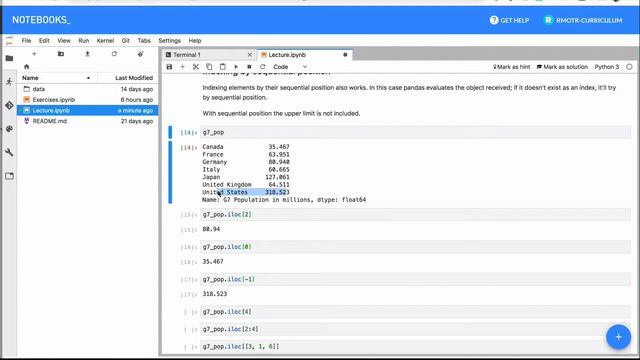Click the kernel status circle indicator
Image resolution: width=640 pixels, height=360 pixels.
pos(629,67)
